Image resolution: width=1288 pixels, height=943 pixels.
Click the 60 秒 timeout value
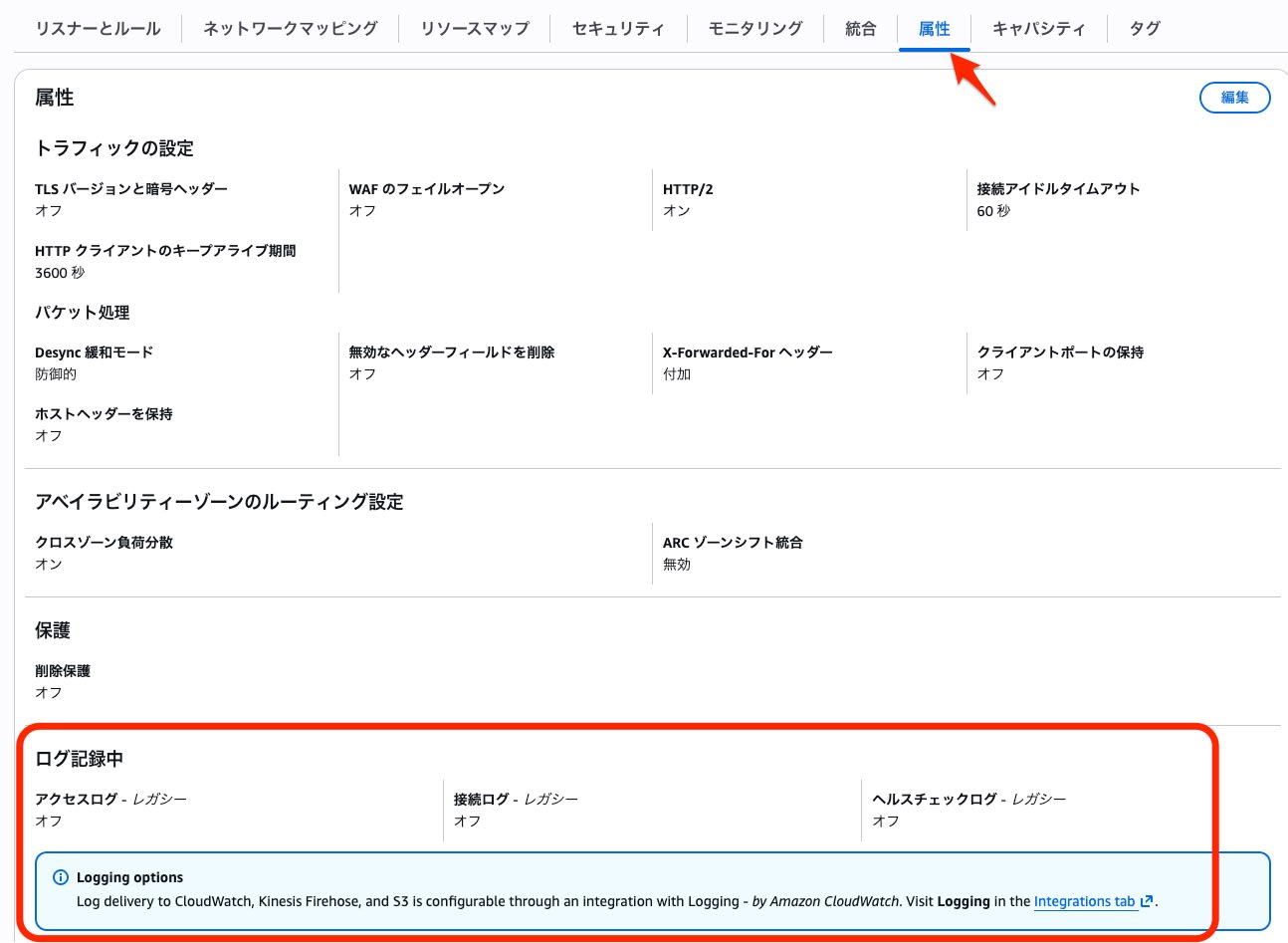click(x=993, y=211)
